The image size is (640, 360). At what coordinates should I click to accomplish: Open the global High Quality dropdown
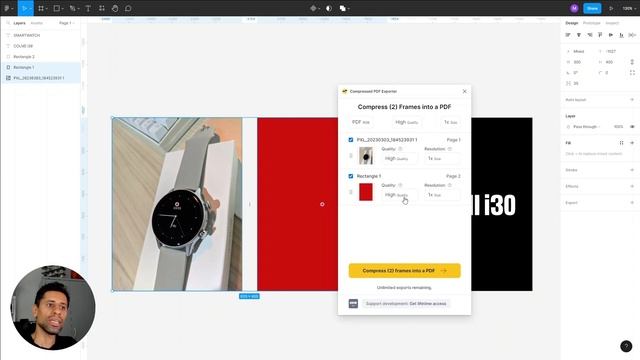407,122
